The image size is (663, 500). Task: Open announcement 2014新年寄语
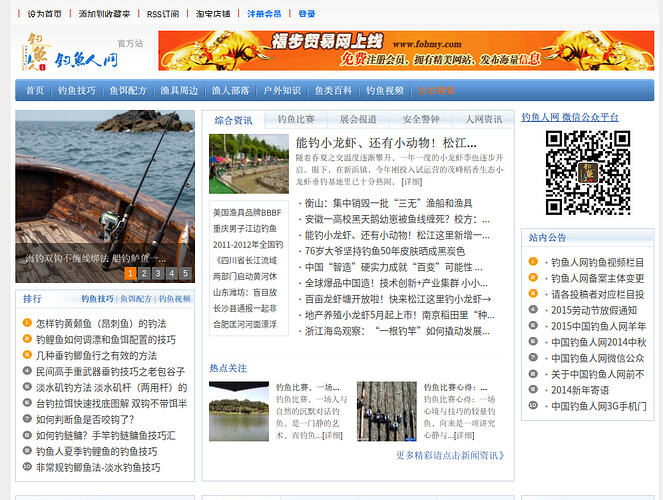click(580, 390)
